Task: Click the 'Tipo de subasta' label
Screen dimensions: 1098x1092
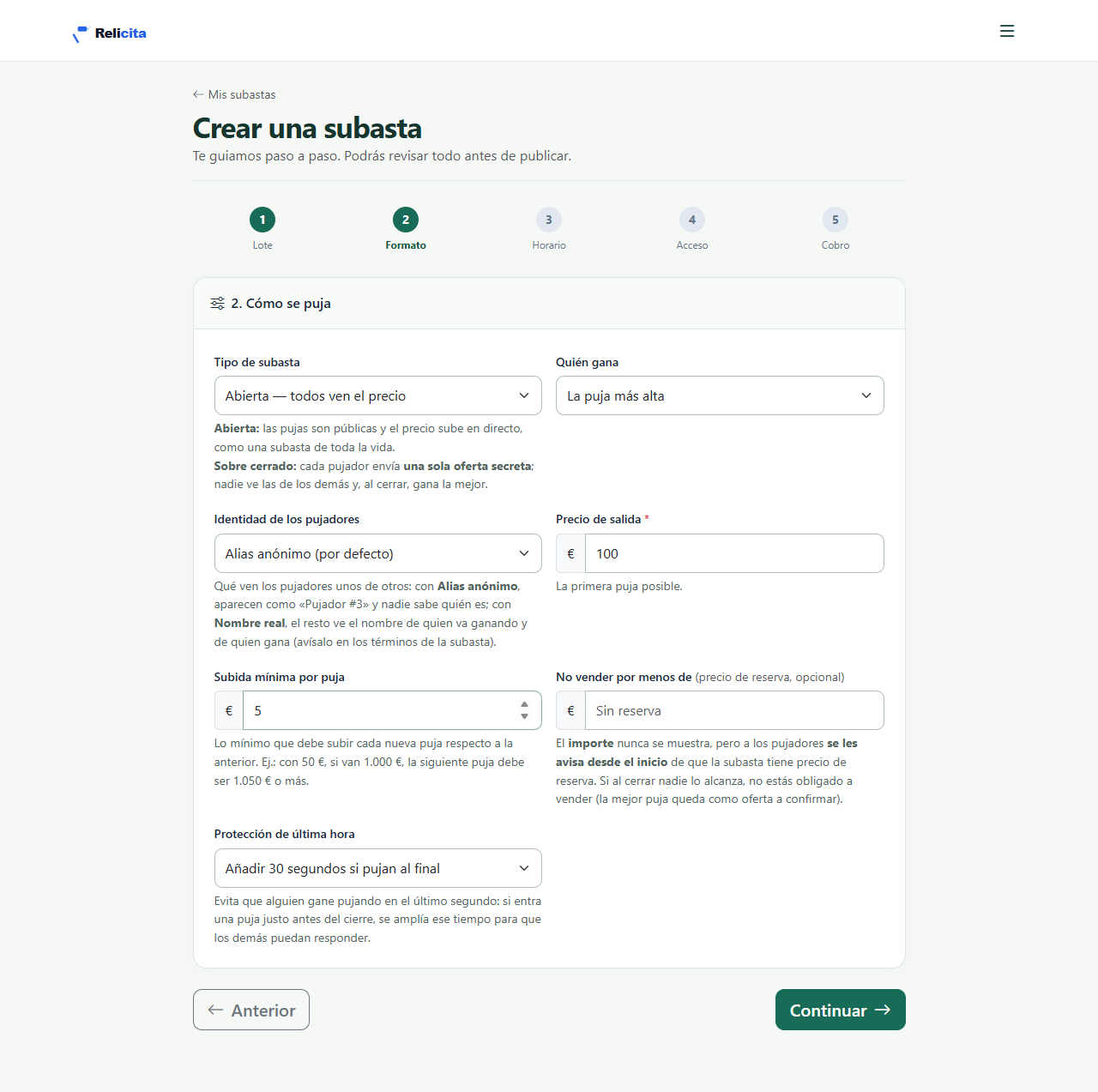Action: [x=257, y=362]
